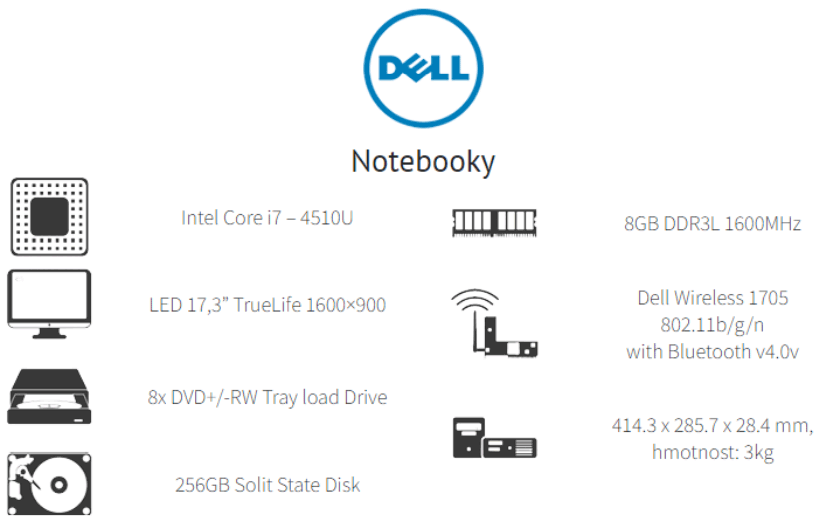This screenshot has width=820, height=523.
Task: Click the processor chip icon
Action: coord(49,216)
